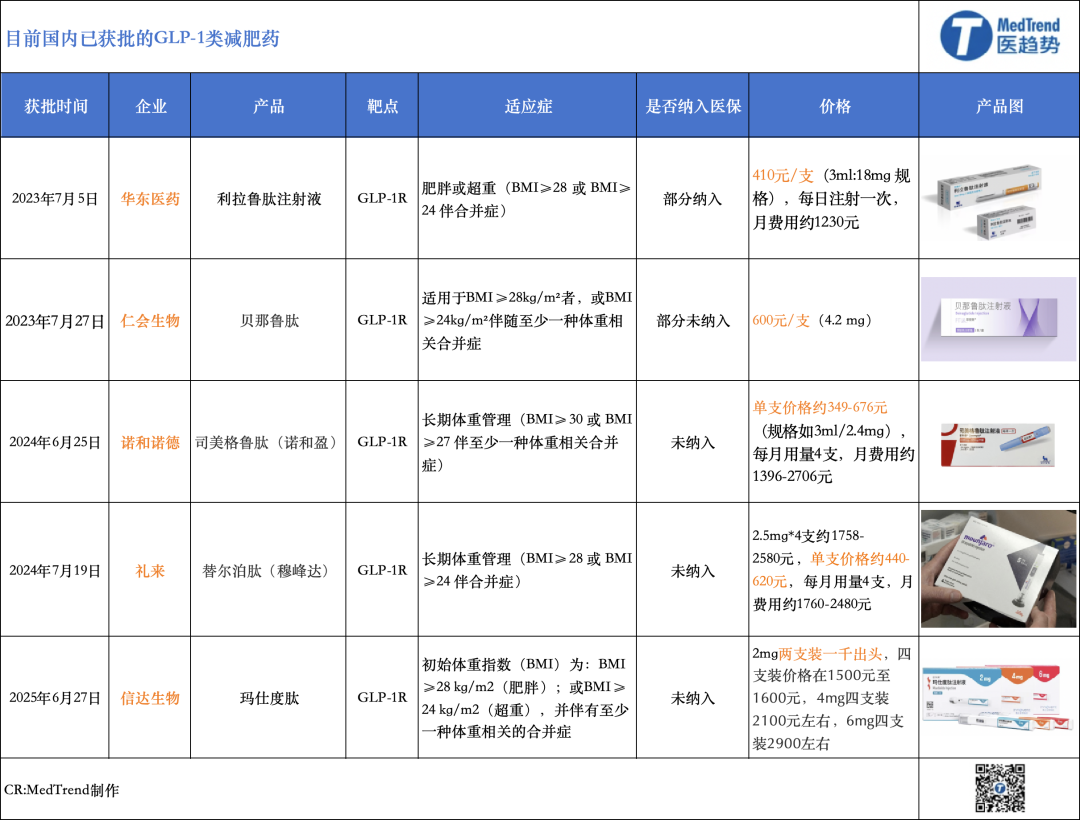Click the 产品 column header

pyautogui.click(x=269, y=106)
